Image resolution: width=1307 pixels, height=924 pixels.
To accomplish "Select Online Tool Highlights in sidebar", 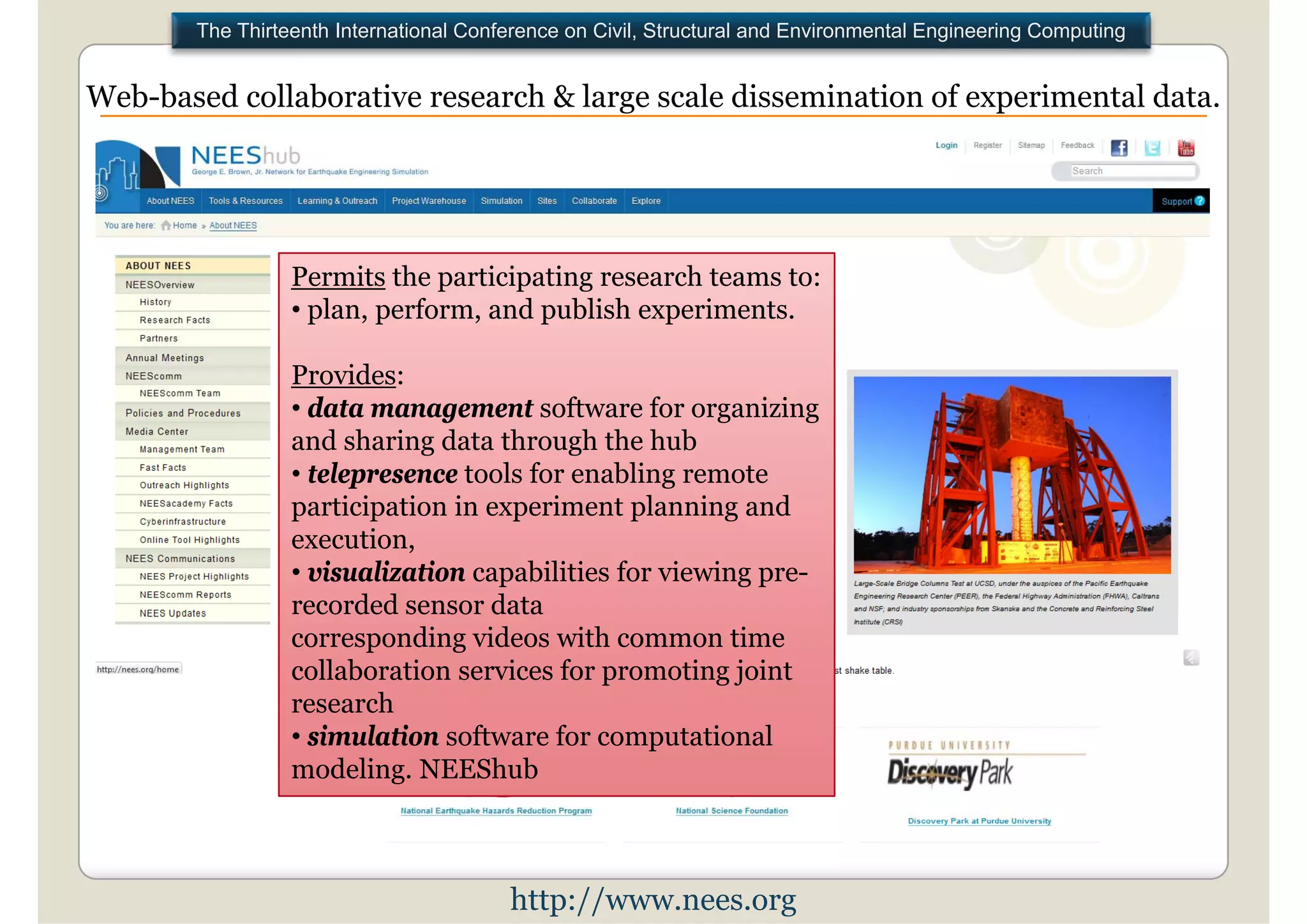I will click(193, 540).
